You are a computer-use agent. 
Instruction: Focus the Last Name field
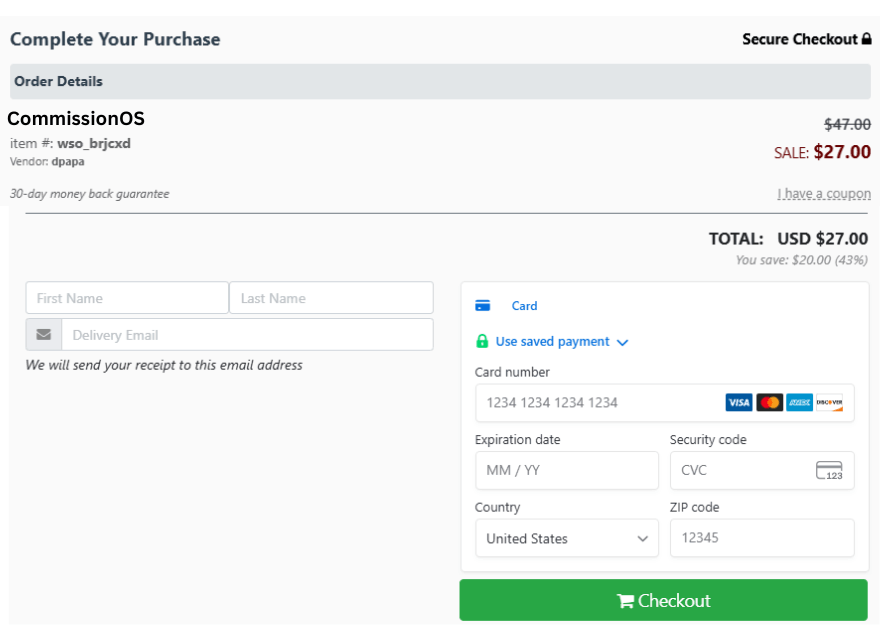[331, 298]
